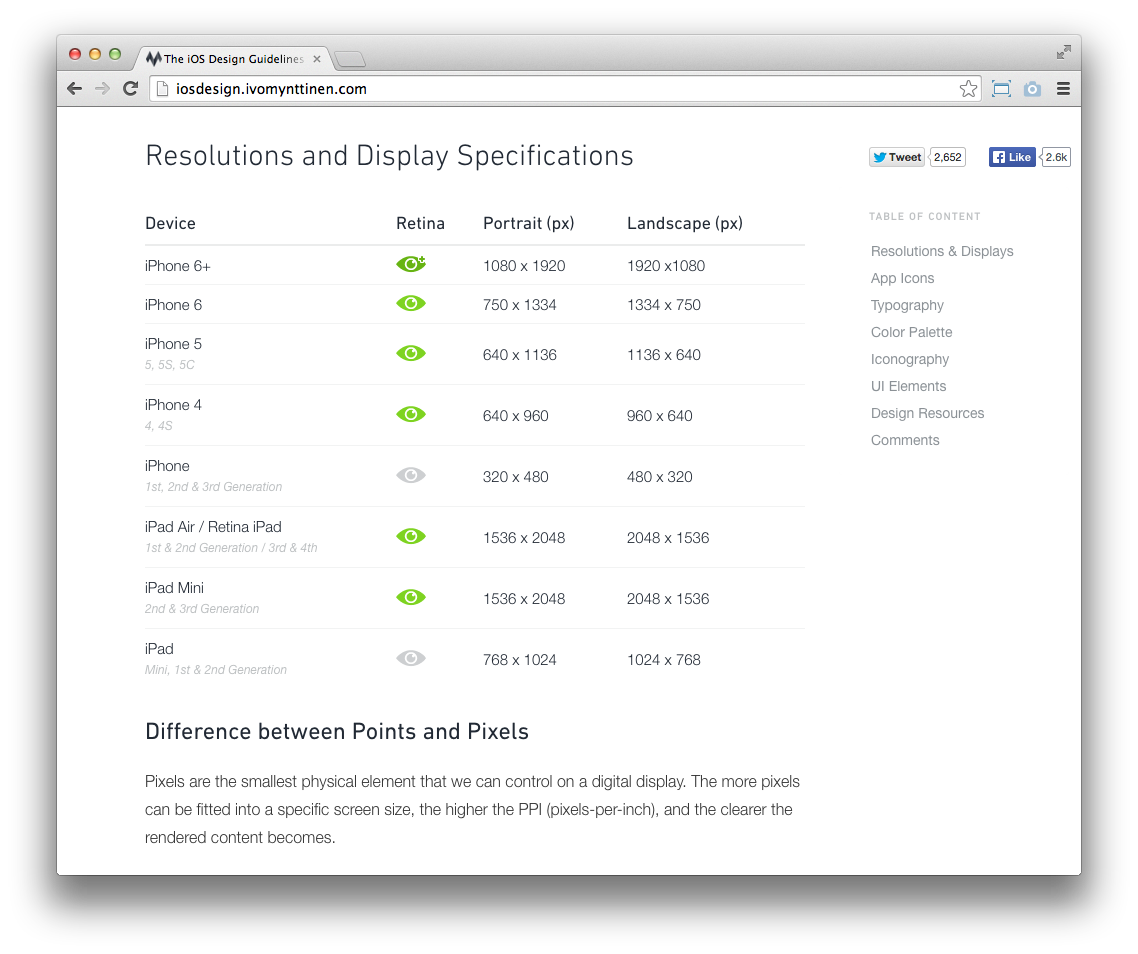This screenshot has height=954, width=1138.
Task: Click the Facebook Like button
Action: 1012,157
